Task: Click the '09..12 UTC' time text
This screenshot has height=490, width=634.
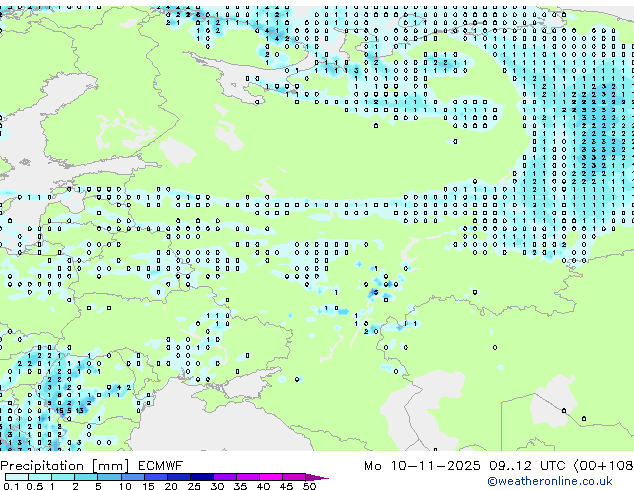Action: pyautogui.click(x=526, y=466)
